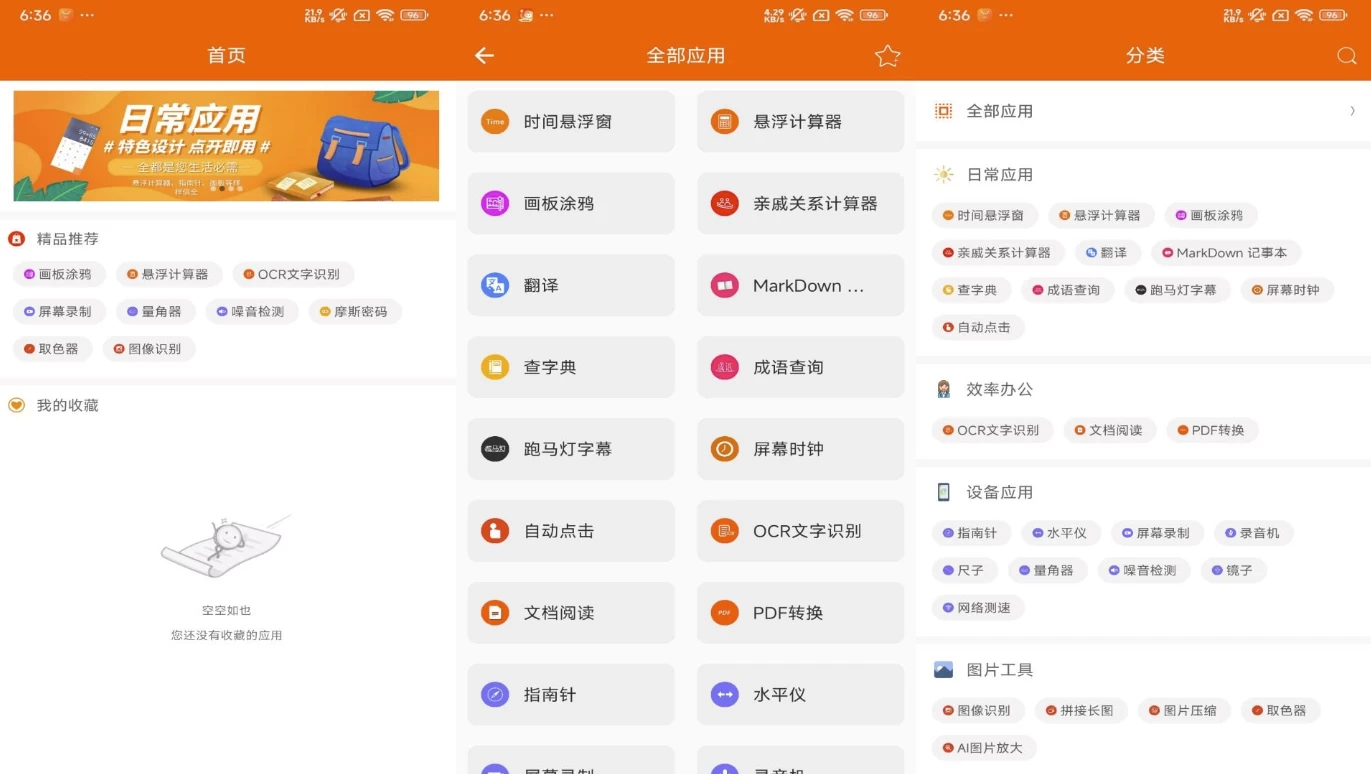1371x774 pixels.
Task: Launch 噪音检测 chip under 精品推荐
Action: point(251,312)
